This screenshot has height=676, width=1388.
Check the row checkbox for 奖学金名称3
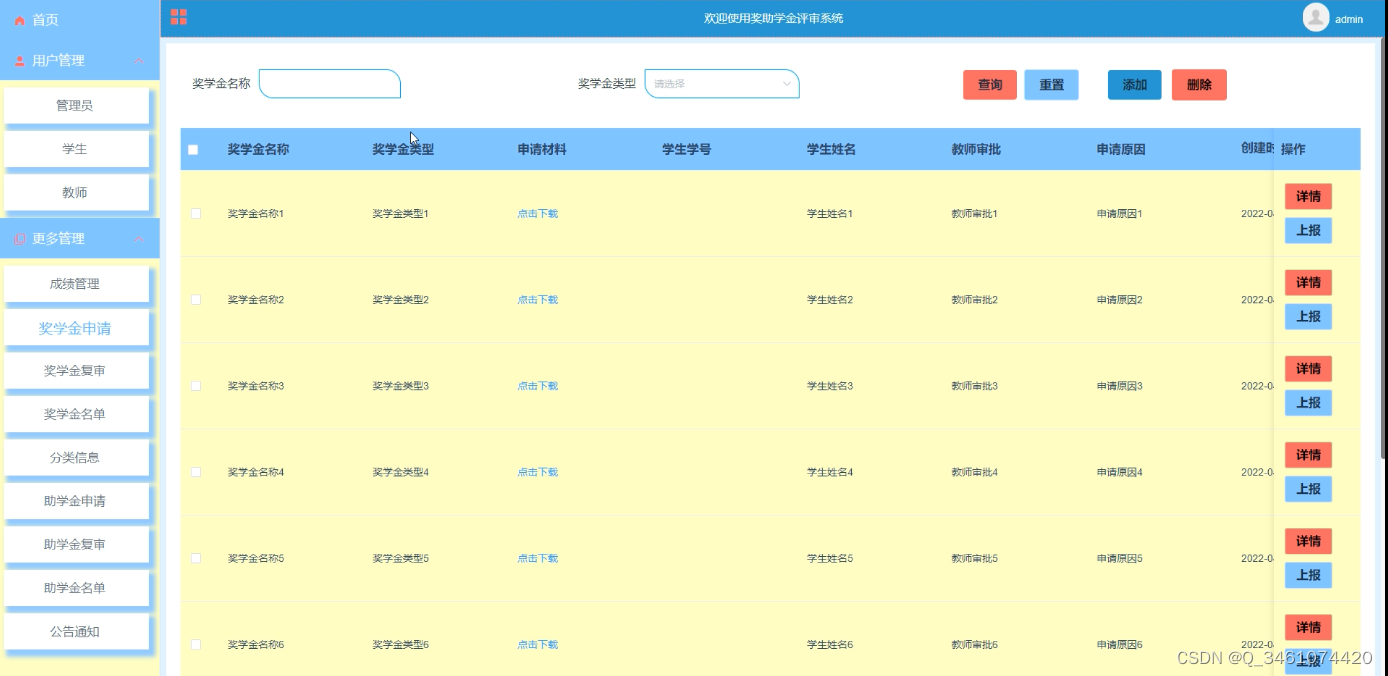196,386
